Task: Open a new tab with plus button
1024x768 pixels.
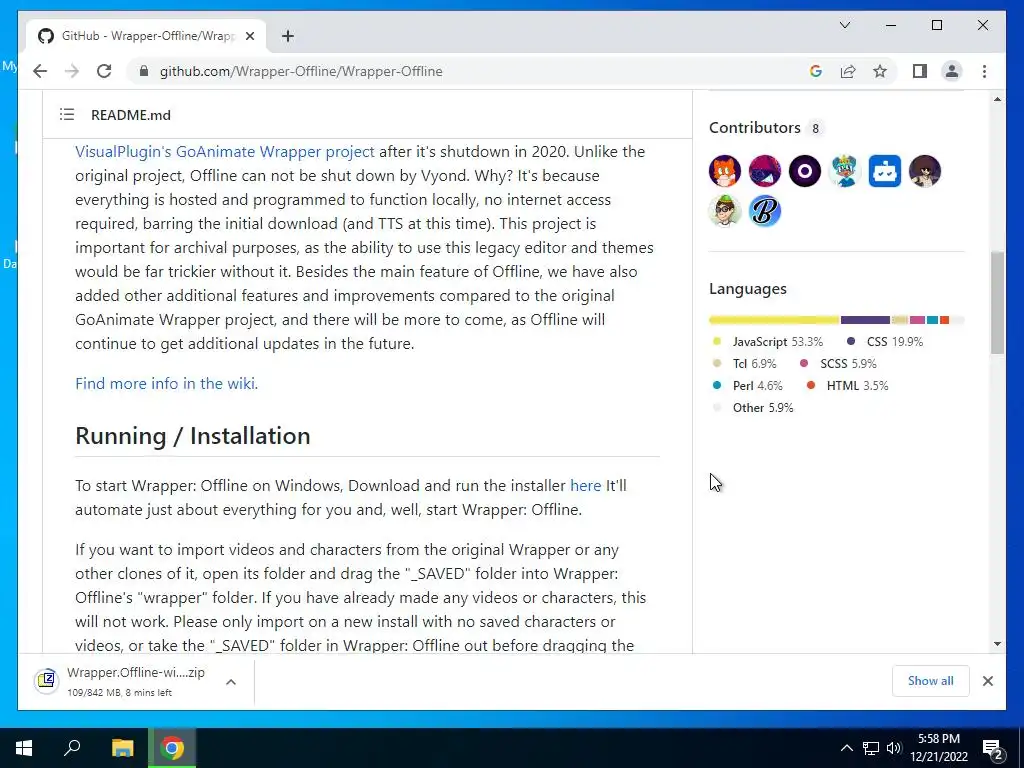Action: (288, 36)
